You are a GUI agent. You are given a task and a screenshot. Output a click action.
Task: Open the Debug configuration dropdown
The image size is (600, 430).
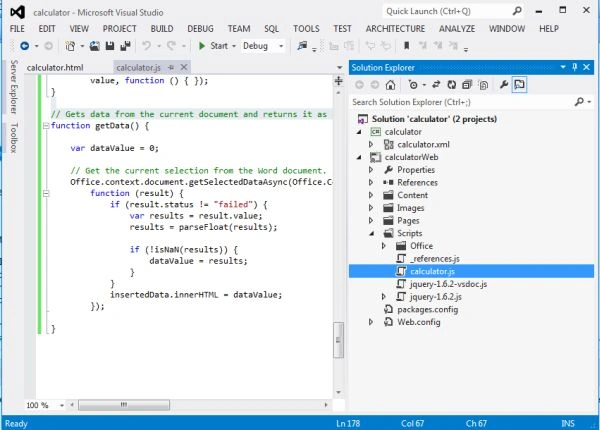pos(263,46)
